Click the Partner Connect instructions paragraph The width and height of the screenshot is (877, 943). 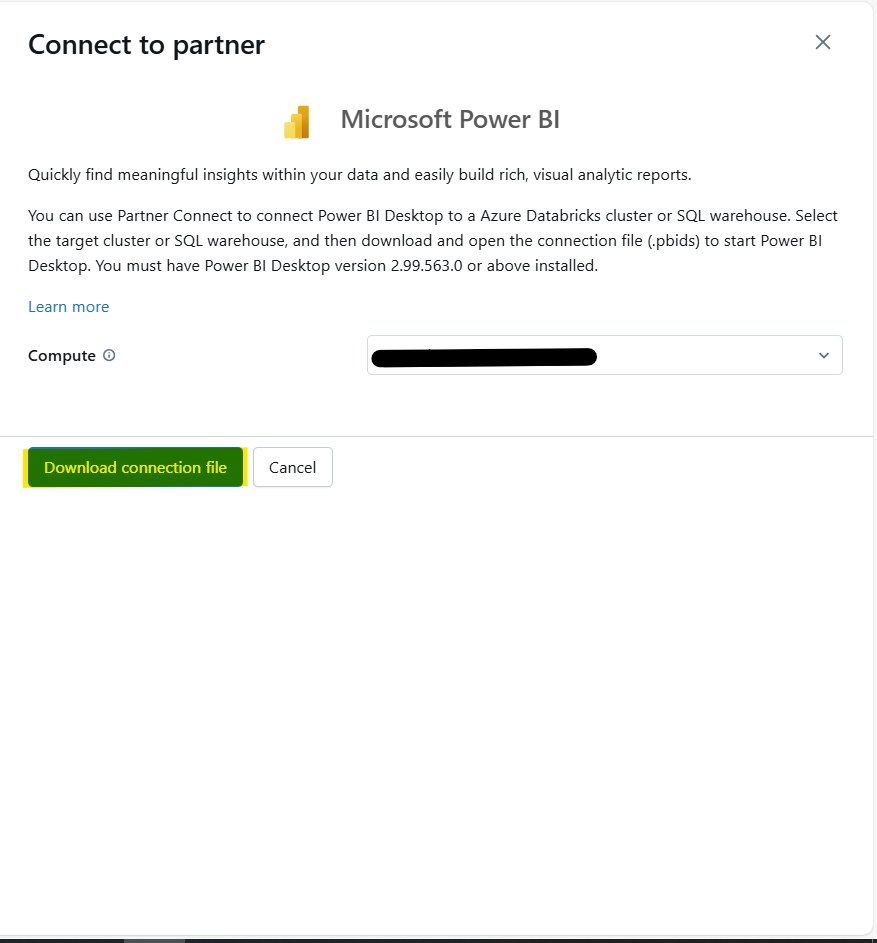(433, 241)
